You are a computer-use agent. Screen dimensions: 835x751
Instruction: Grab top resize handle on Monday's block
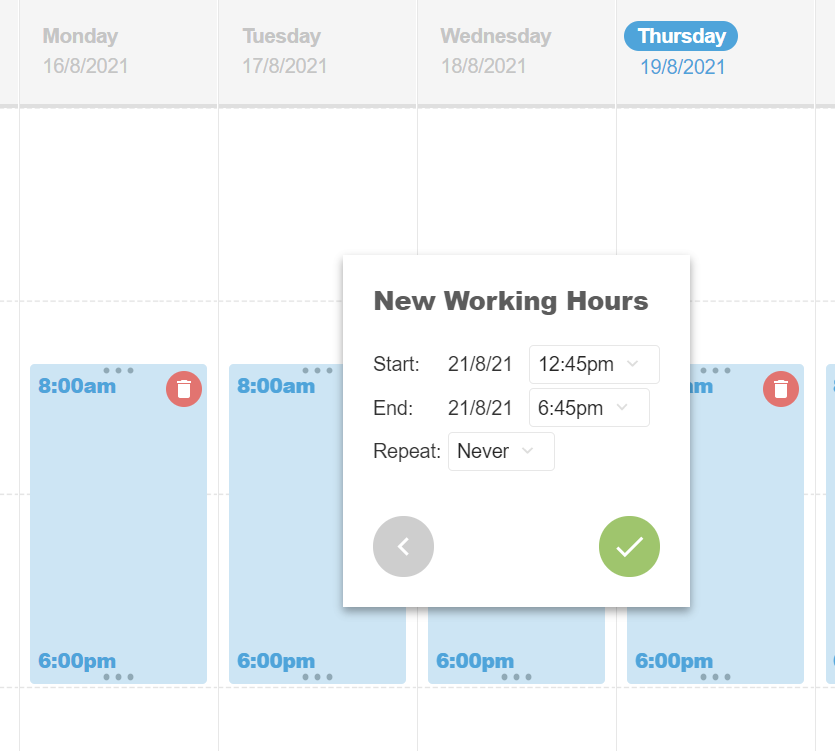click(x=118, y=371)
